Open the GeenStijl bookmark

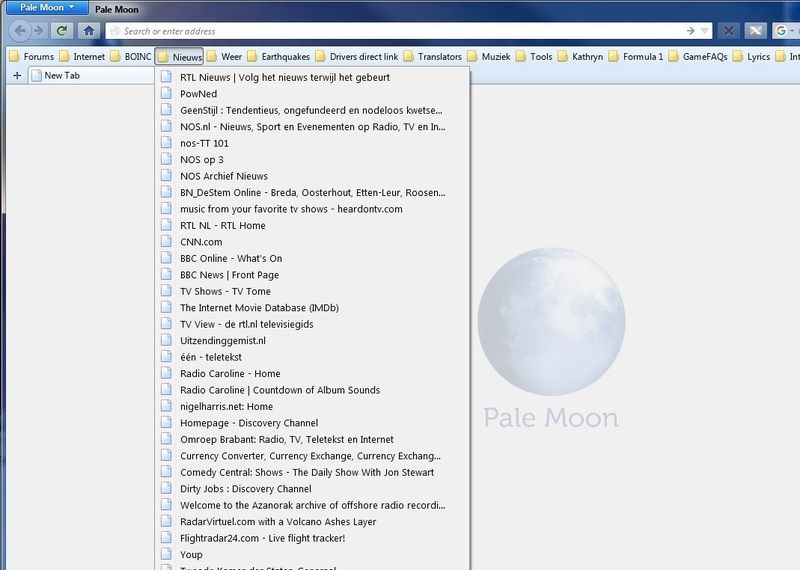tap(312, 110)
